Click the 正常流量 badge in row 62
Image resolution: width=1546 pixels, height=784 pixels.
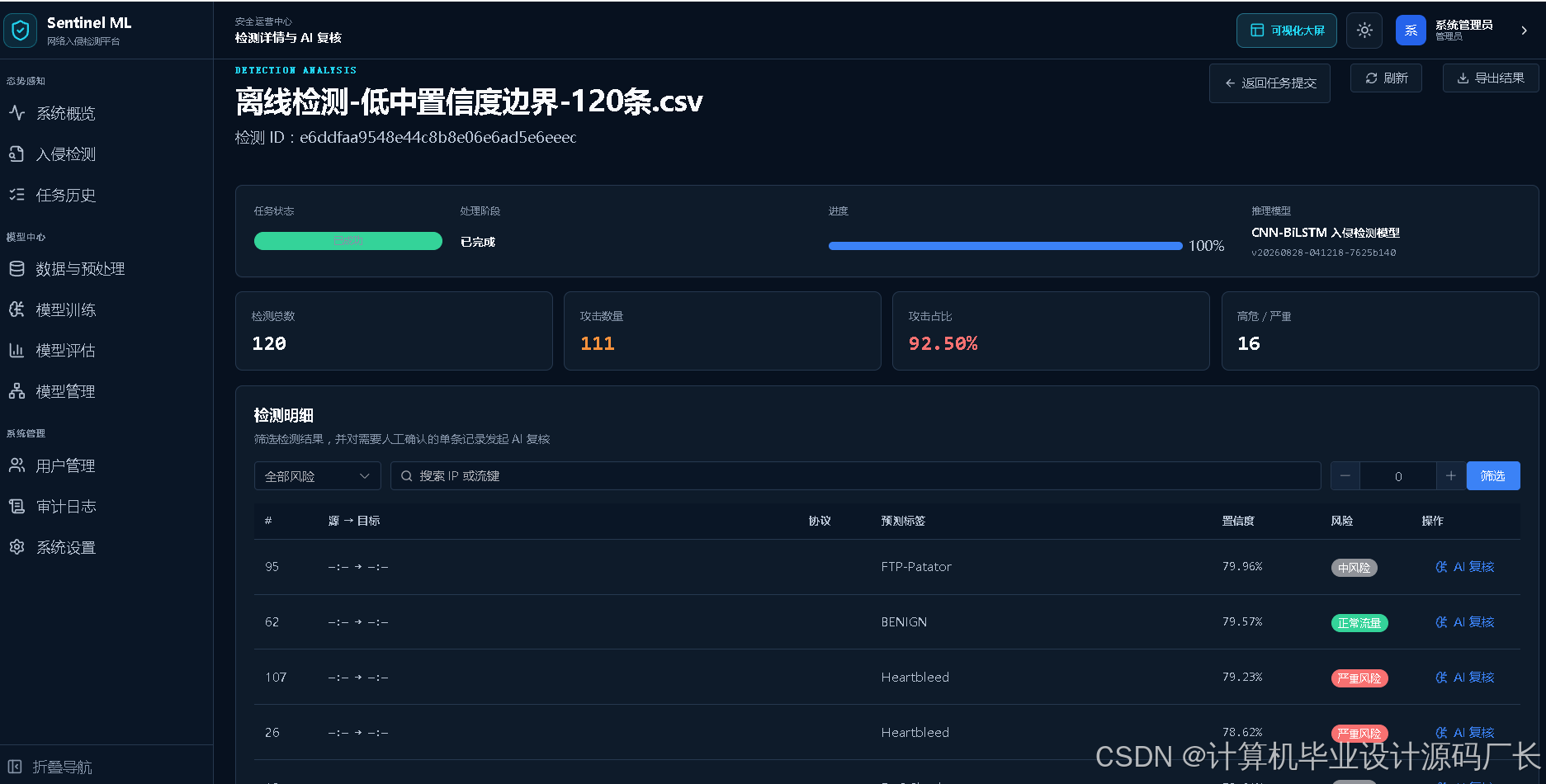(x=1359, y=623)
